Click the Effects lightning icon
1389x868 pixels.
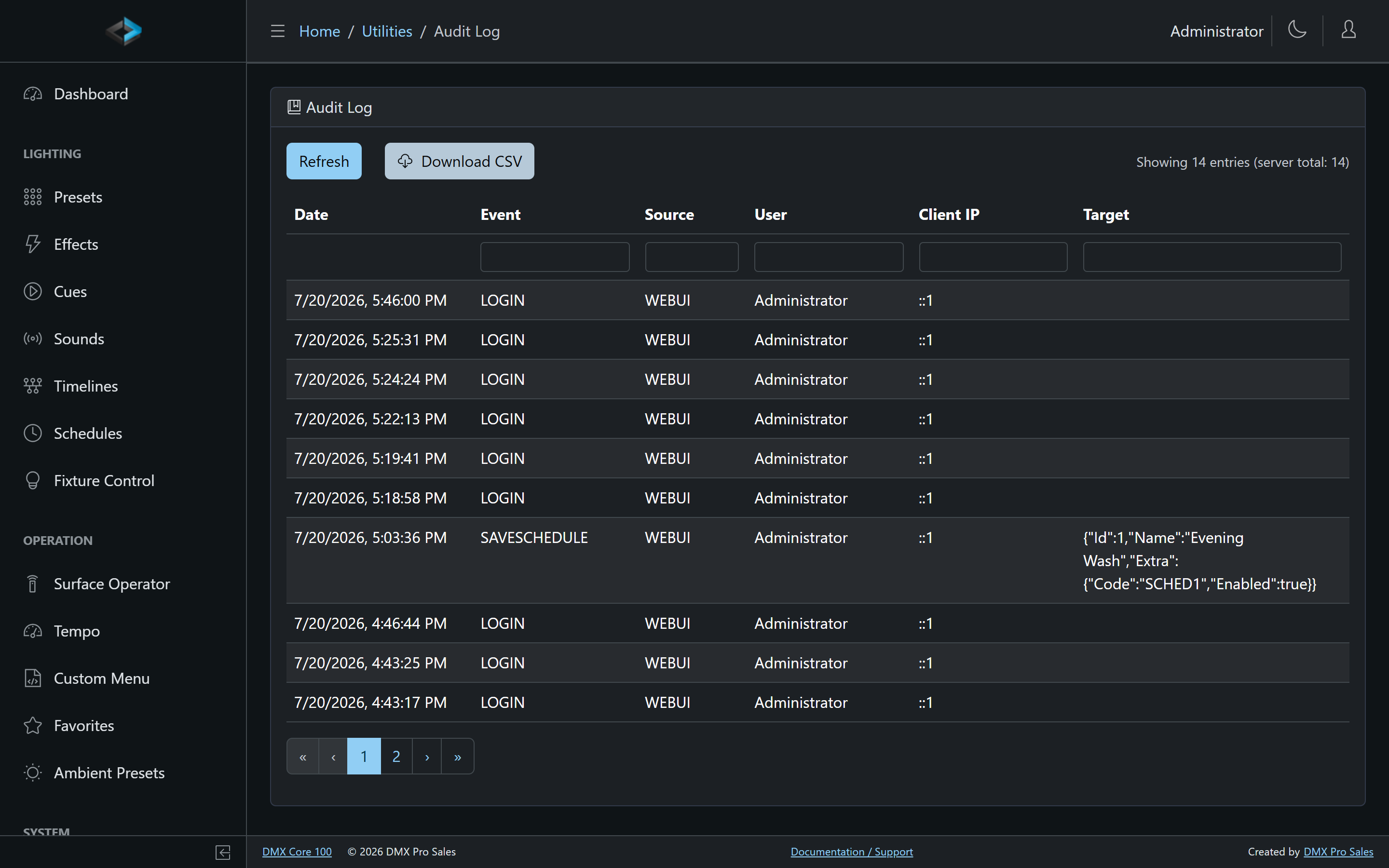33,244
